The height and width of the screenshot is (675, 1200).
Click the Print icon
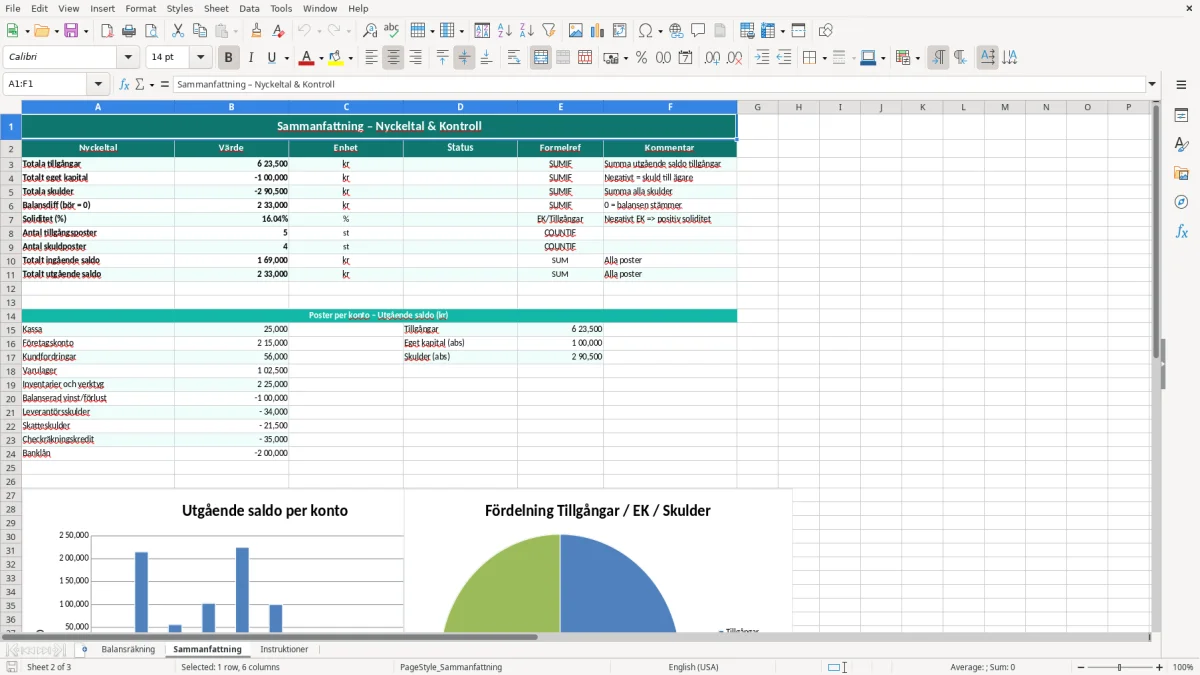click(129, 31)
